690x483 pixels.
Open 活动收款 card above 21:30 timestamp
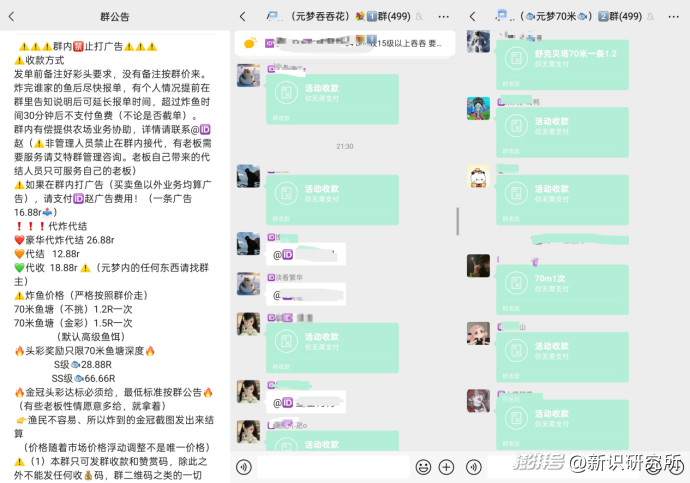tap(333, 99)
